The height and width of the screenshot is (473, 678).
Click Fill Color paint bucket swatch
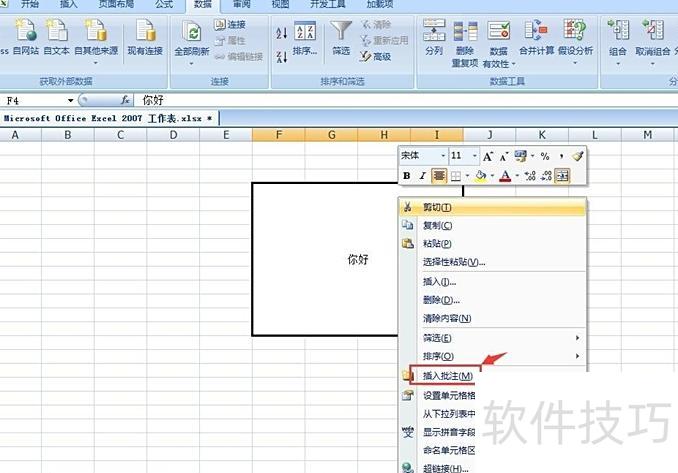pyautogui.click(x=481, y=176)
